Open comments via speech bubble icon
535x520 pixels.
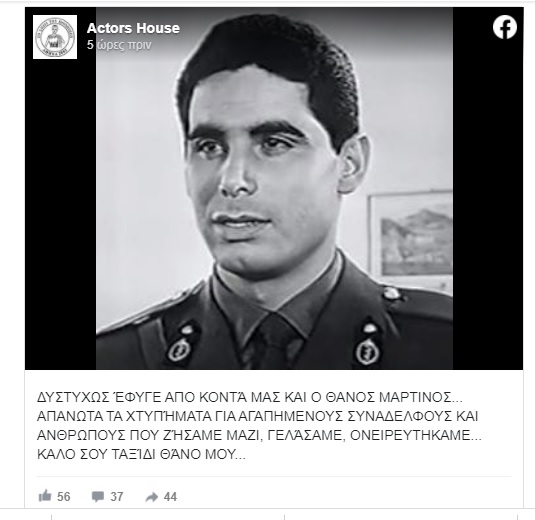98,496
